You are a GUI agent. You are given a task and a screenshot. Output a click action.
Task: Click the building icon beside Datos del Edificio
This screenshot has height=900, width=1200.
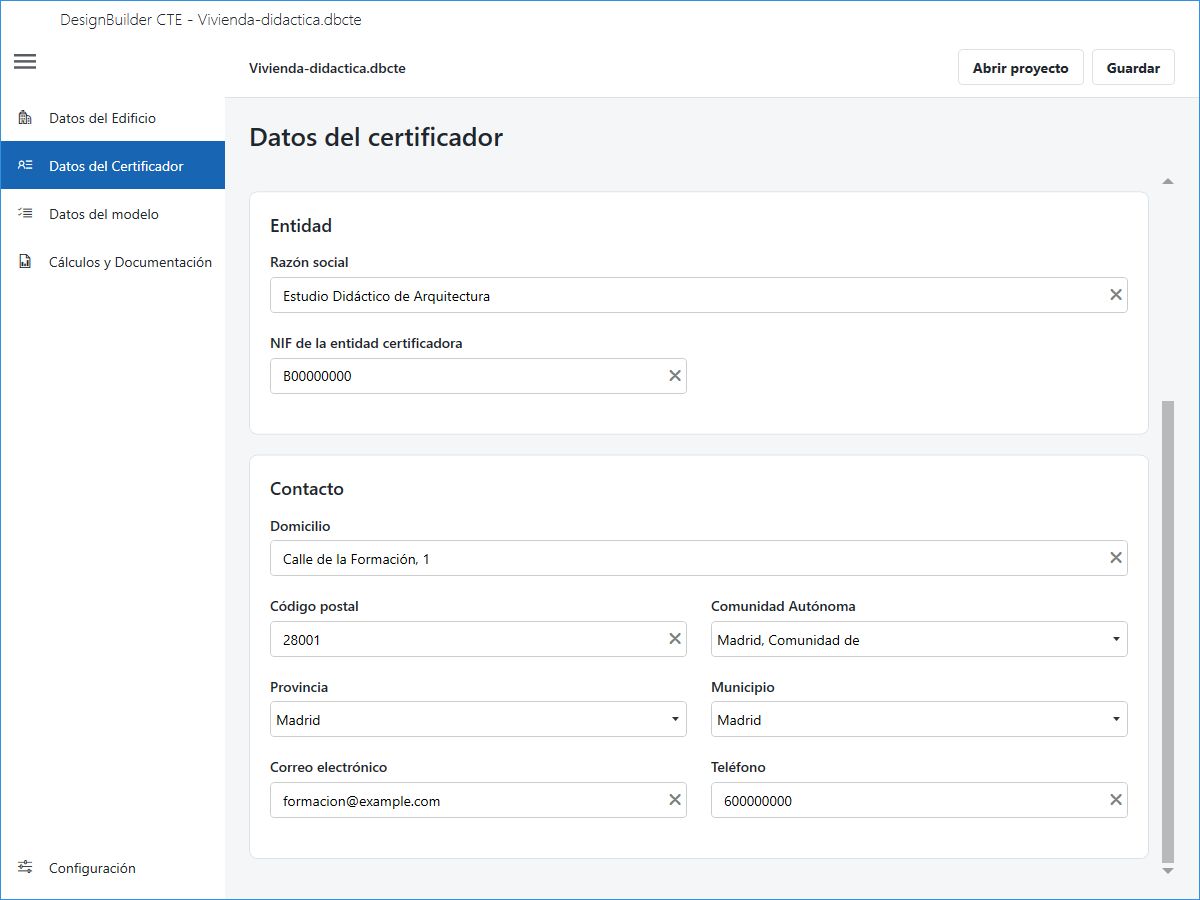pos(25,118)
